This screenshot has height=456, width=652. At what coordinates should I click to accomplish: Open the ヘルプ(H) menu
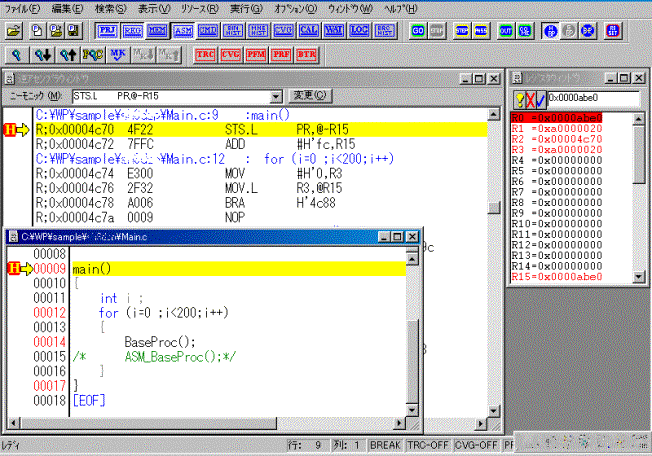coord(400,8)
